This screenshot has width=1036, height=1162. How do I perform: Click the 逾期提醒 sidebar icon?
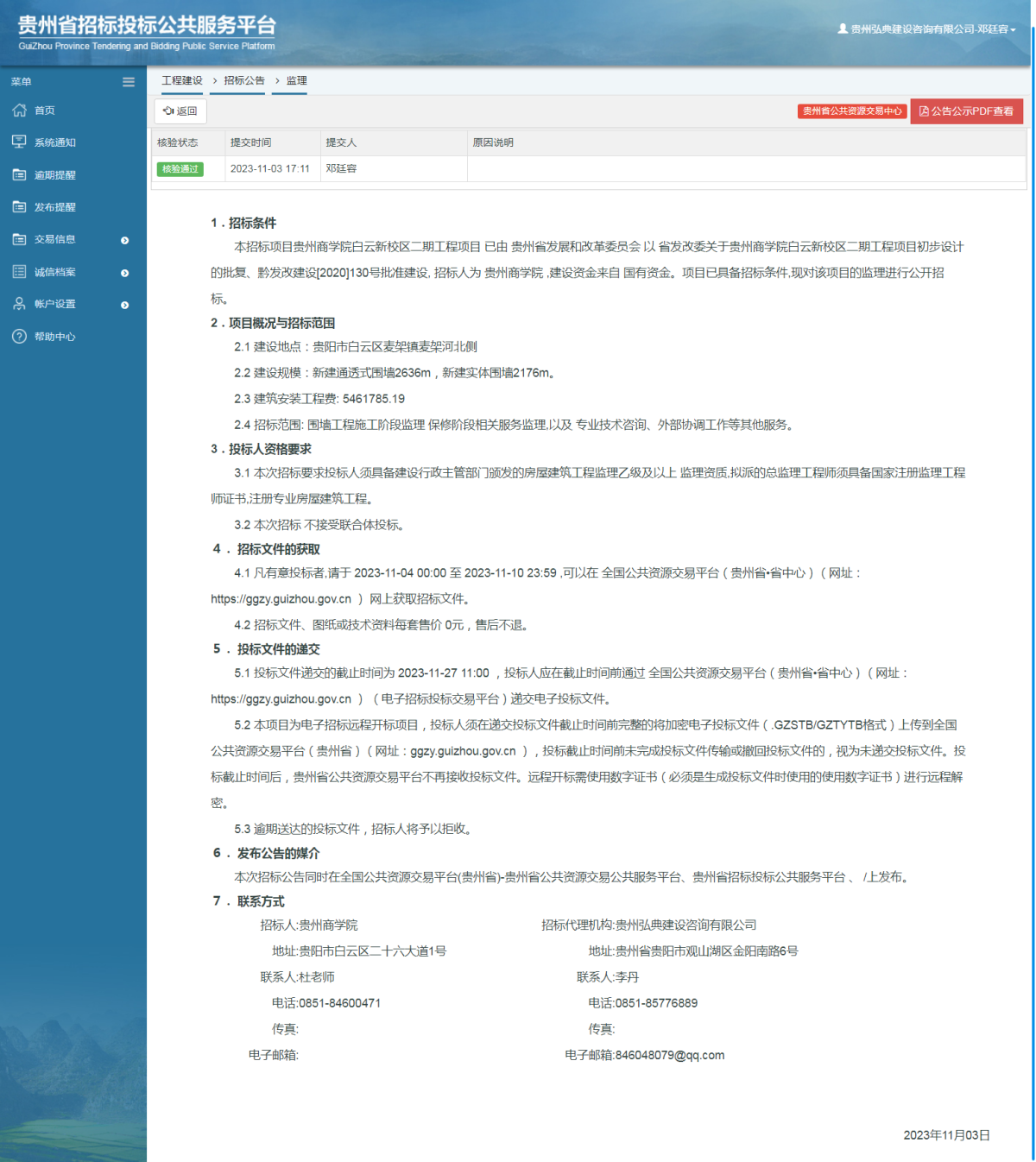pos(19,175)
